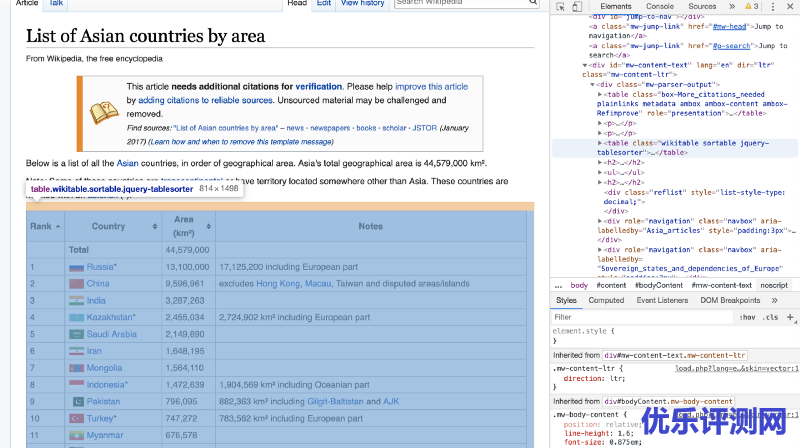
Task: Open the #p-search jump link href
Action: pos(731,46)
